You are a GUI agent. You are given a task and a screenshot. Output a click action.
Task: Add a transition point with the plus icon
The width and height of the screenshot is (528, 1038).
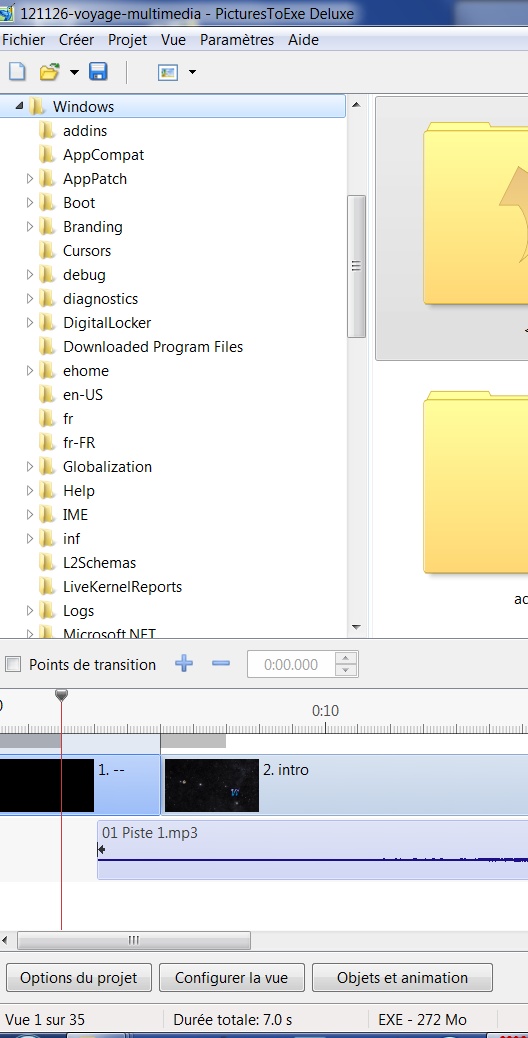pyautogui.click(x=184, y=663)
